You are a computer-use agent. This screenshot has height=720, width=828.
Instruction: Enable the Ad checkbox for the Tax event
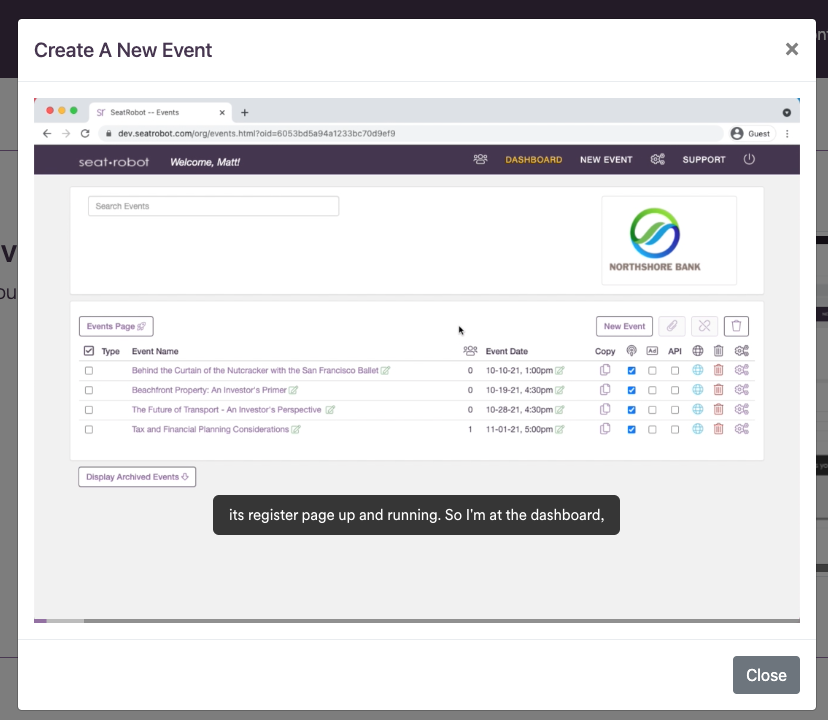point(653,428)
